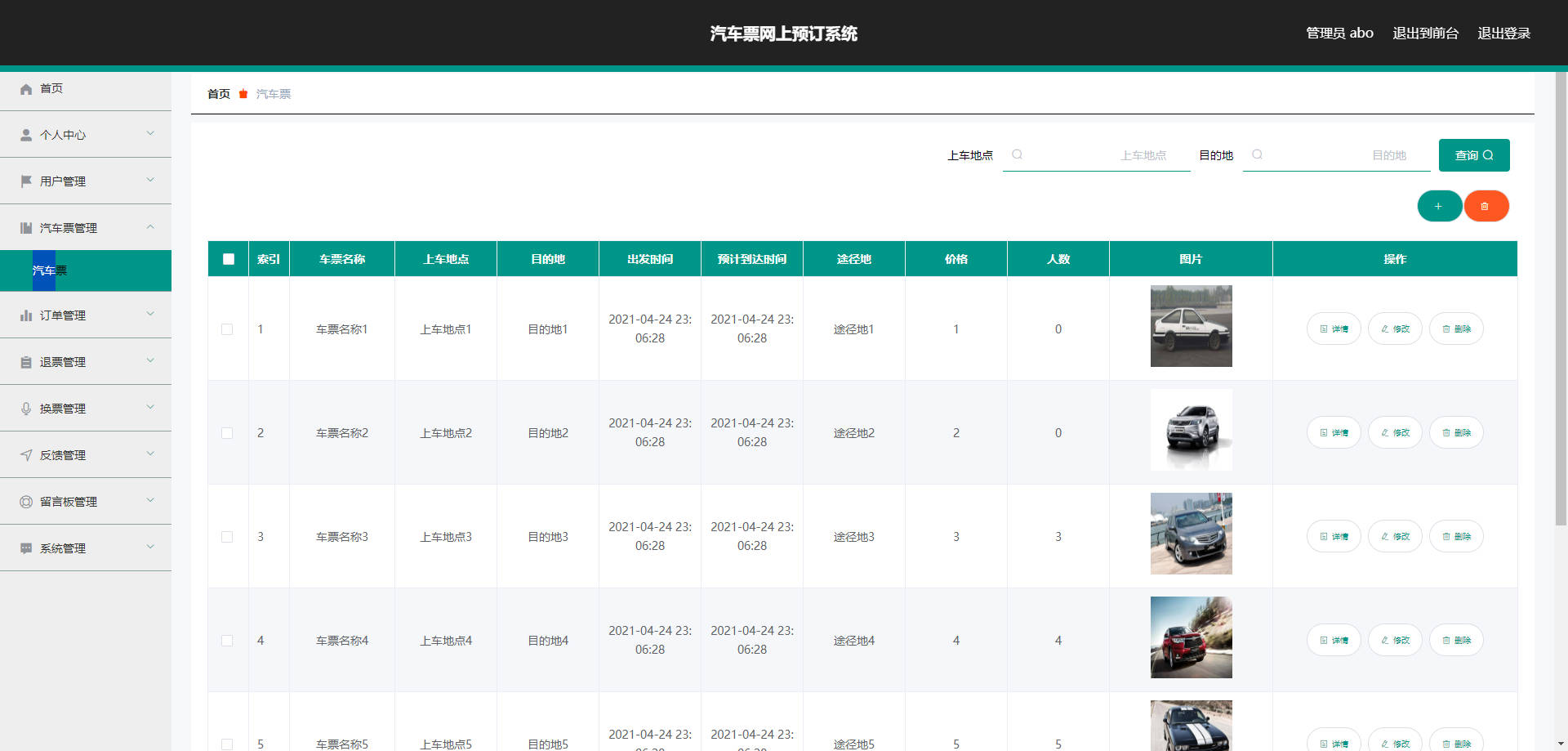Click the clipboard icon beside 退票管理
Image resolution: width=1568 pixels, height=751 pixels.
26,362
